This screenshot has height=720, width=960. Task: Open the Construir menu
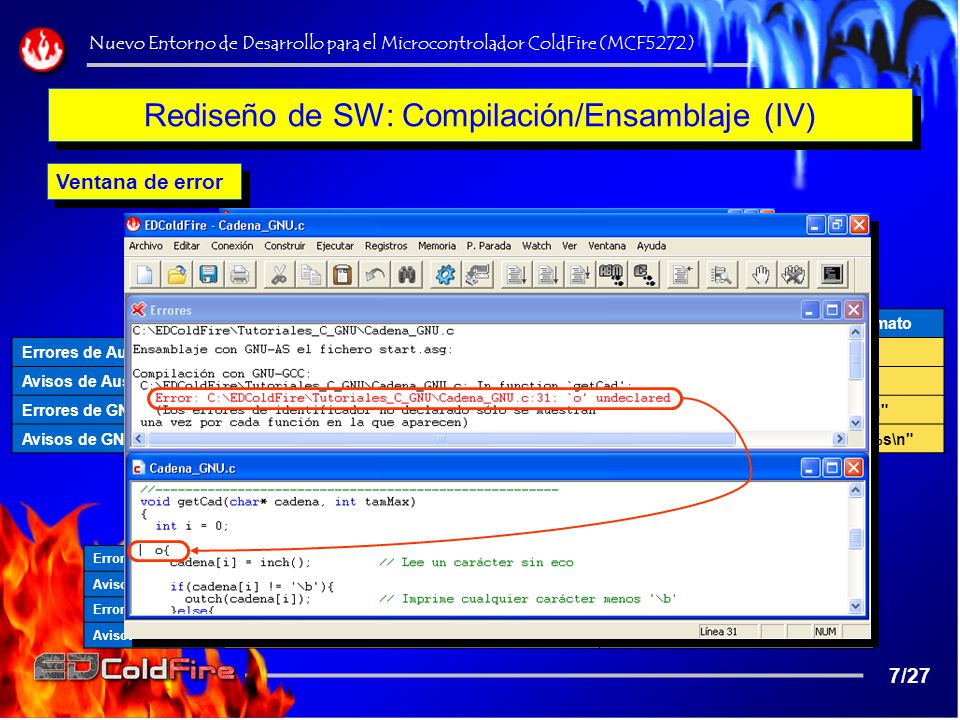coord(285,246)
